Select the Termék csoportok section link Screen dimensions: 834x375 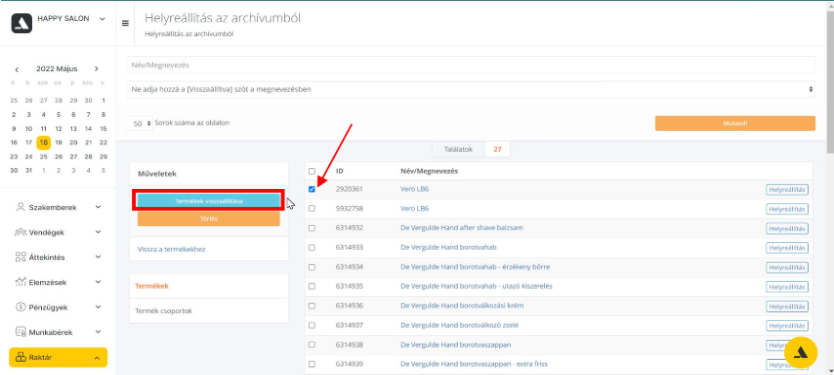(x=163, y=311)
